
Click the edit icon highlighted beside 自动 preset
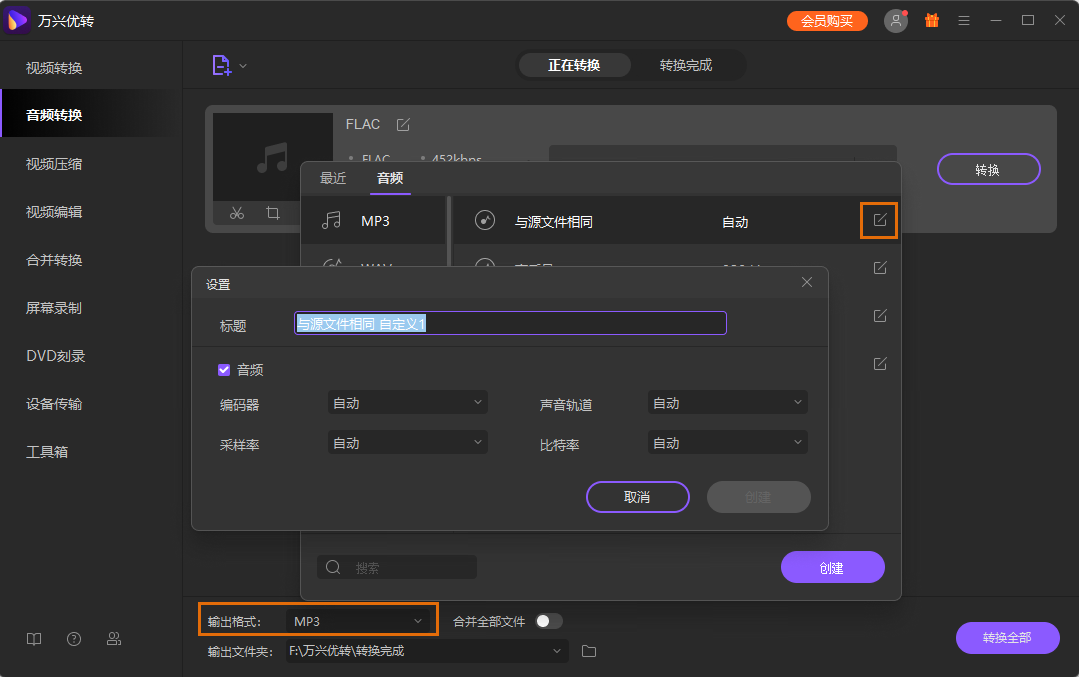click(879, 220)
